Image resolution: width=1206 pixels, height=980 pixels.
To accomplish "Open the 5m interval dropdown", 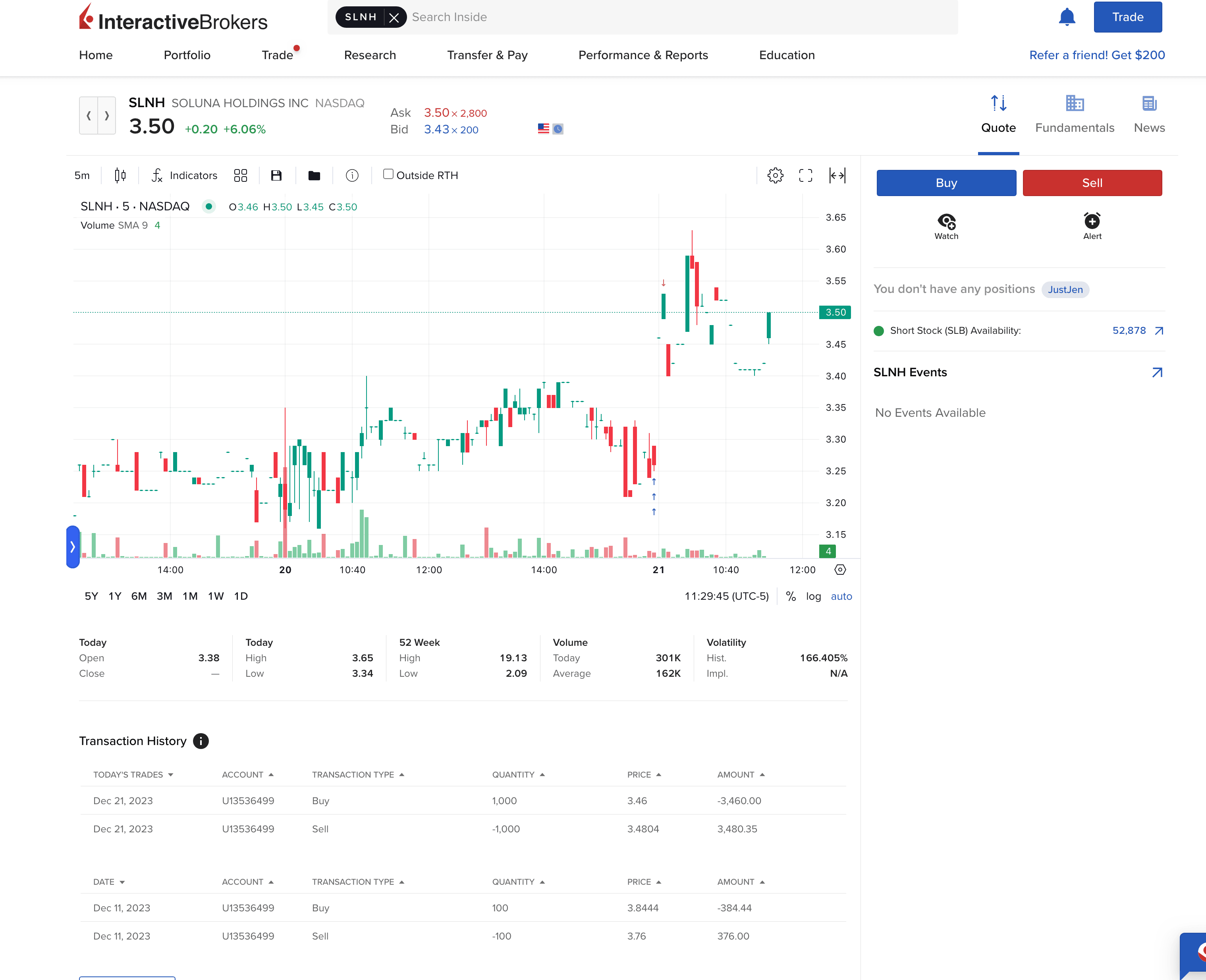I will [x=83, y=175].
